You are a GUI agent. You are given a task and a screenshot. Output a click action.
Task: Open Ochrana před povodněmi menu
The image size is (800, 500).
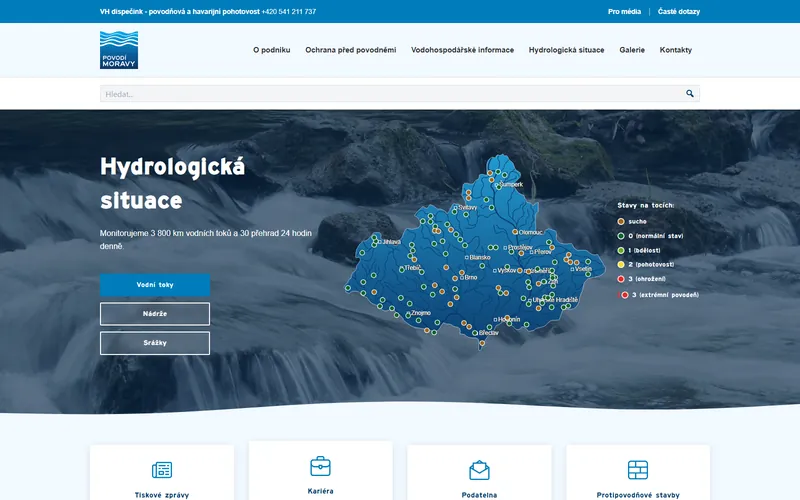(x=351, y=50)
